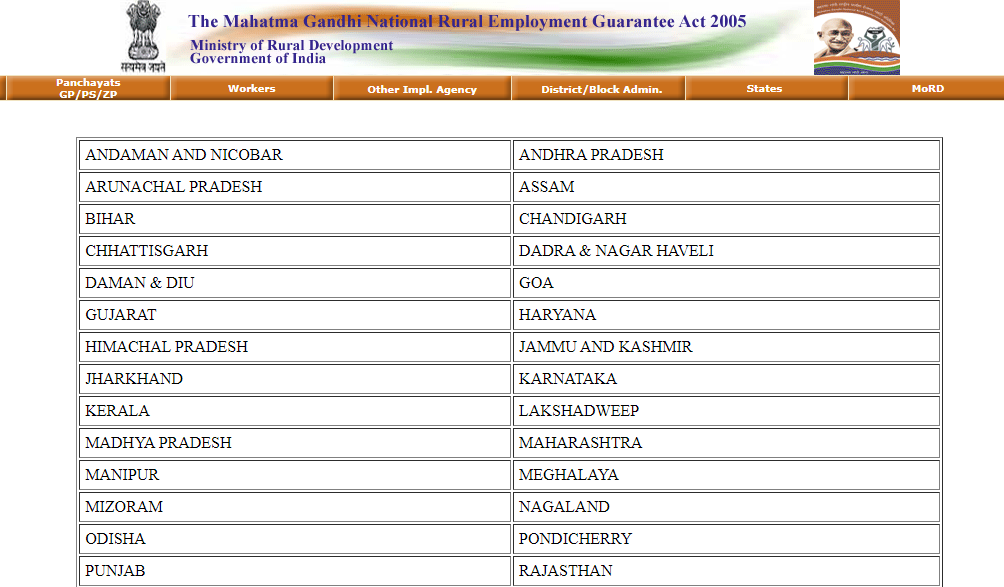
Task: Choose BIHAR from the state list
Action: click(x=110, y=219)
